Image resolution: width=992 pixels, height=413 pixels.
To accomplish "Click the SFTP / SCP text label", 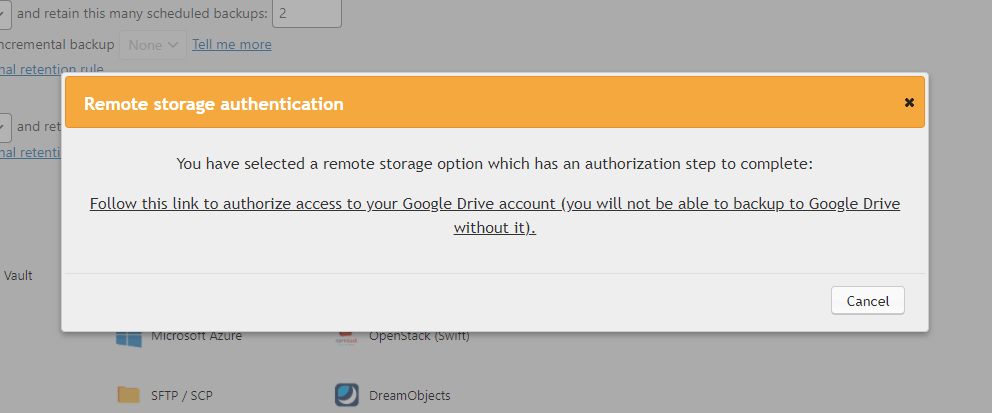I will pos(182,396).
